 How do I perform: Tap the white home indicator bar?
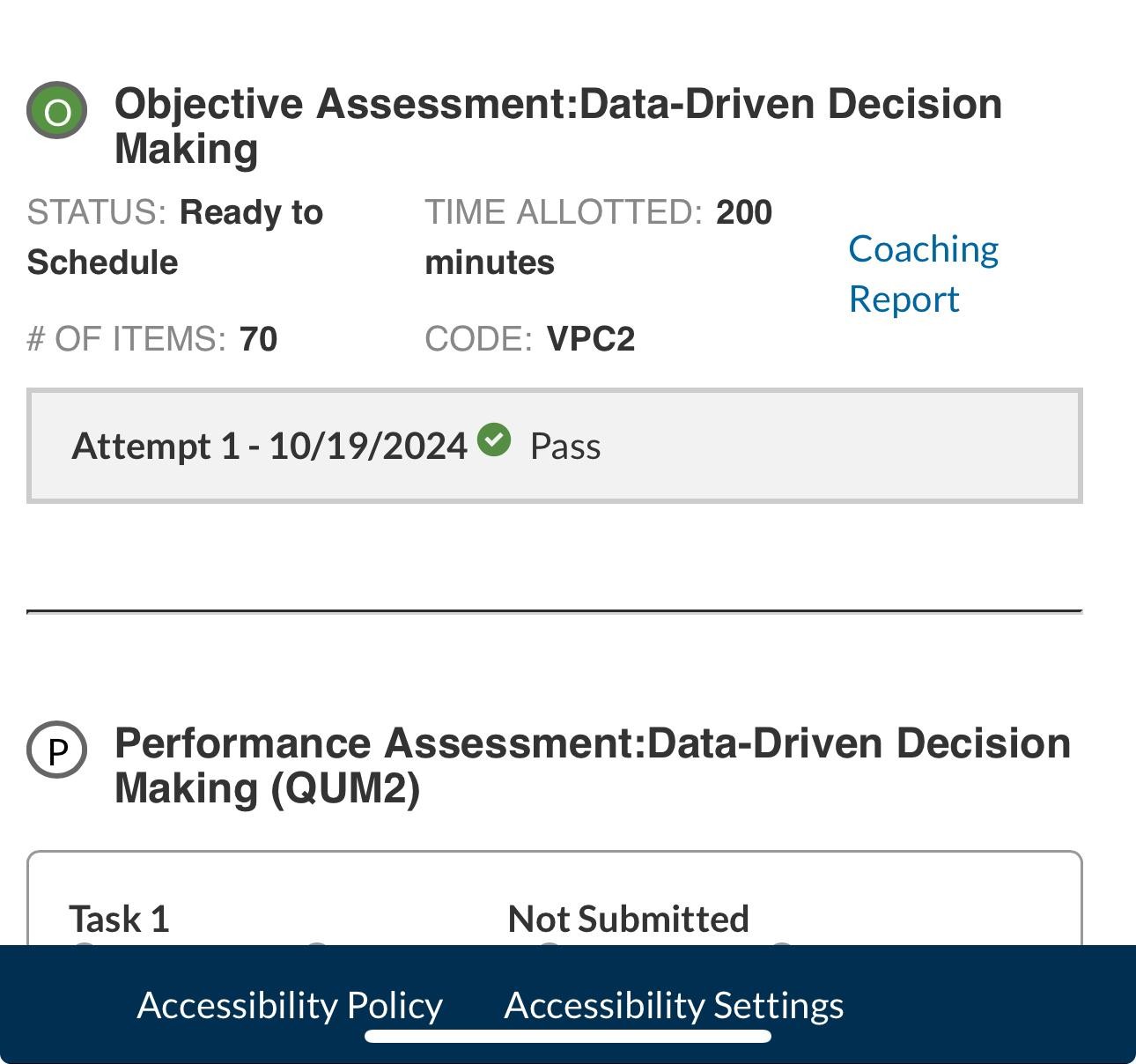click(568, 1036)
